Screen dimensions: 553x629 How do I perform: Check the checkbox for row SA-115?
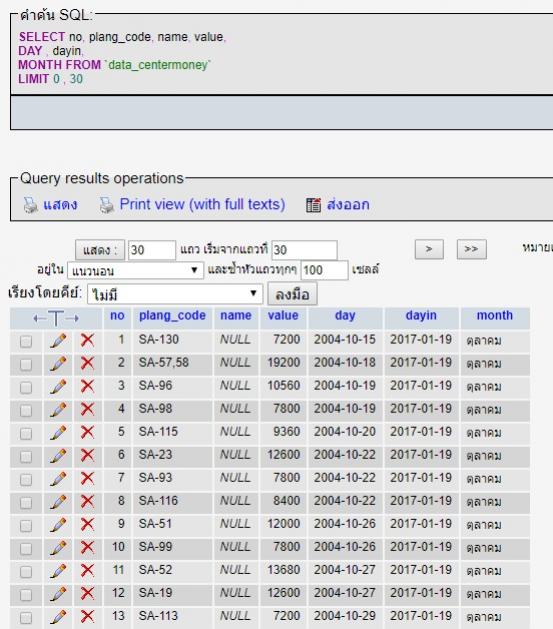point(26,434)
